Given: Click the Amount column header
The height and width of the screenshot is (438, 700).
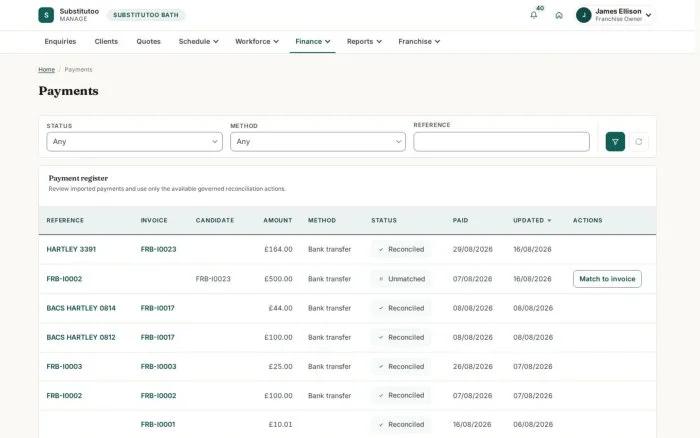Looking at the screenshot, I should click(278, 221).
